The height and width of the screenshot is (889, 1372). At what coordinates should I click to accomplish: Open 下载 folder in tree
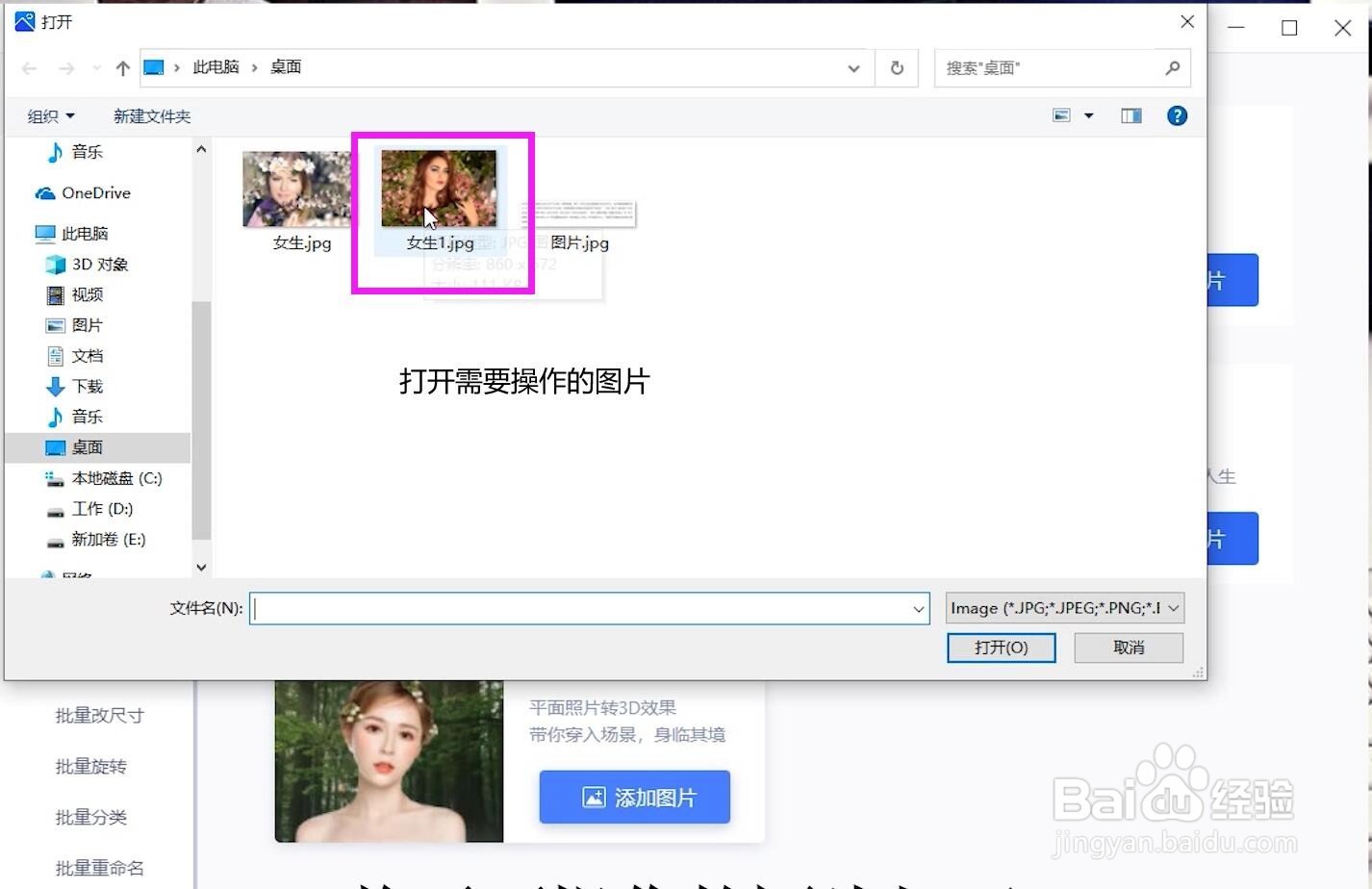coord(74,387)
